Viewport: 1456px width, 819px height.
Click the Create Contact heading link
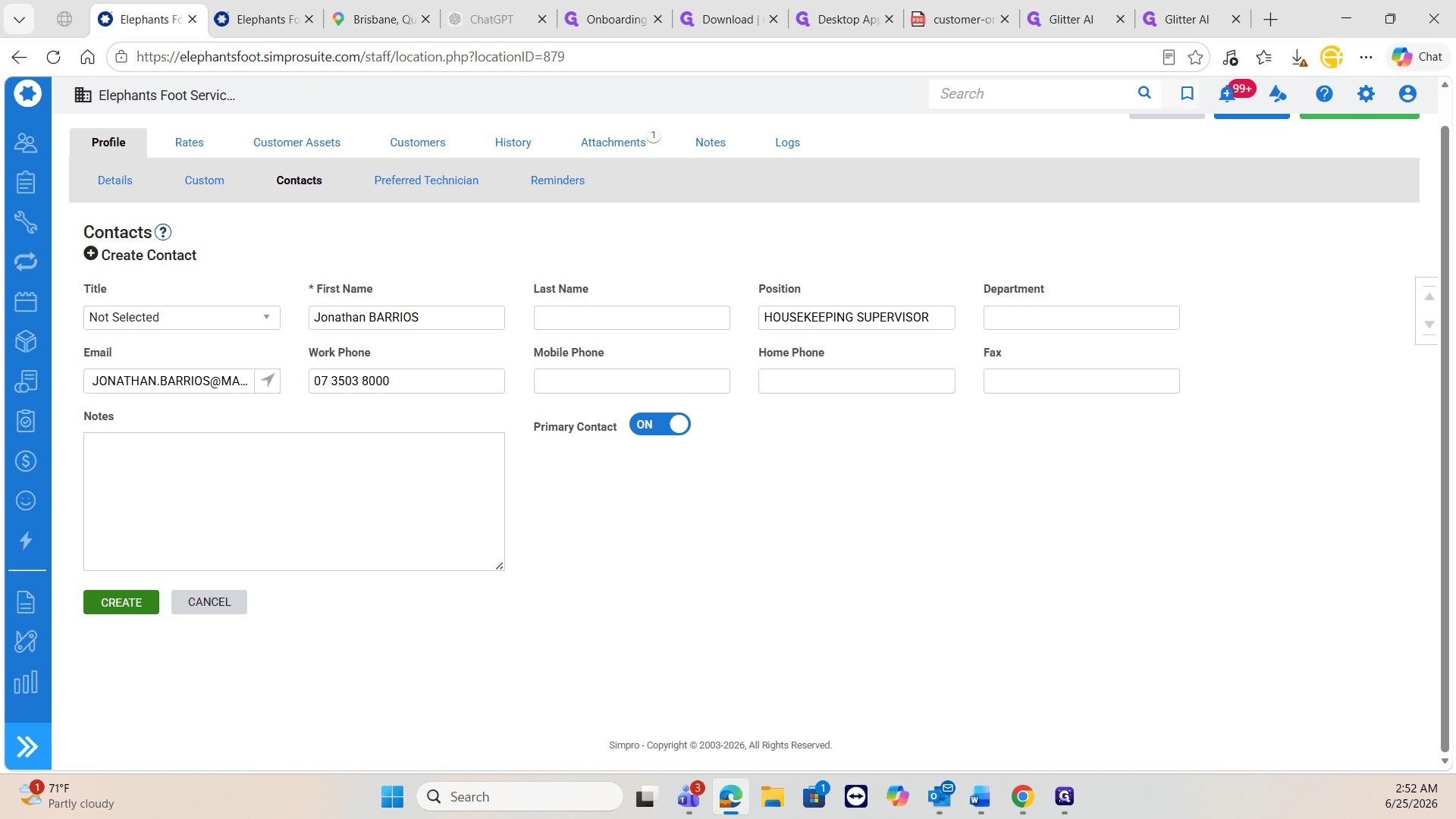tap(140, 255)
